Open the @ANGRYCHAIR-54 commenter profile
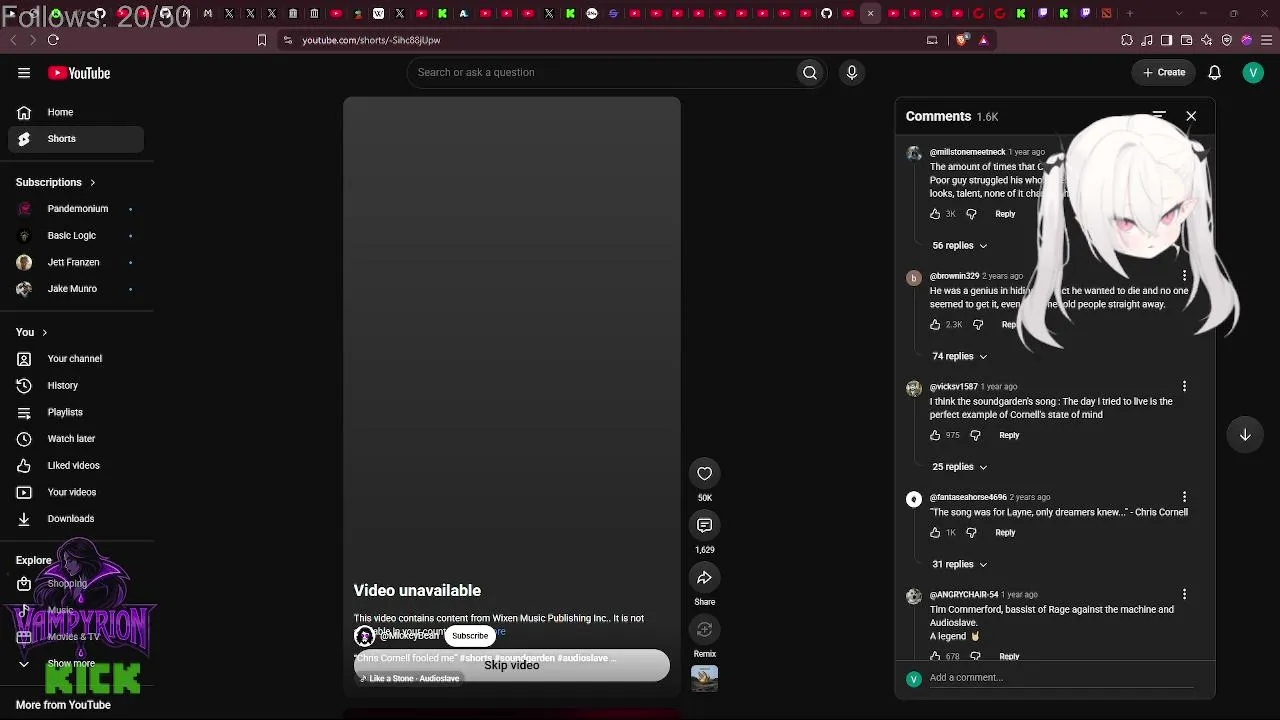 964,595
